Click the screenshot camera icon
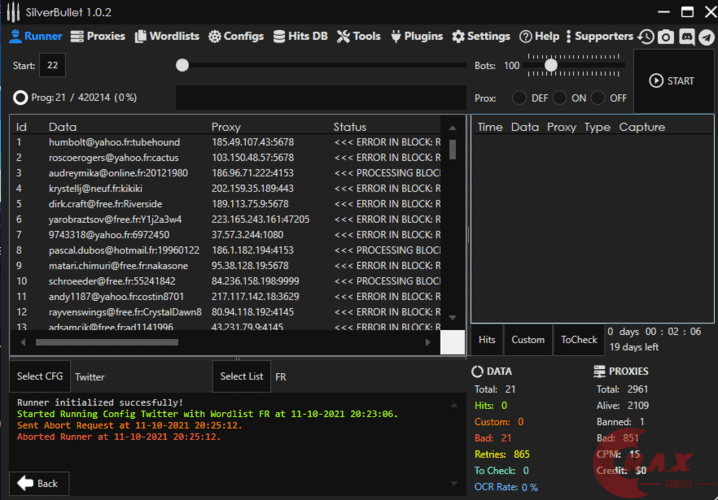 point(667,37)
